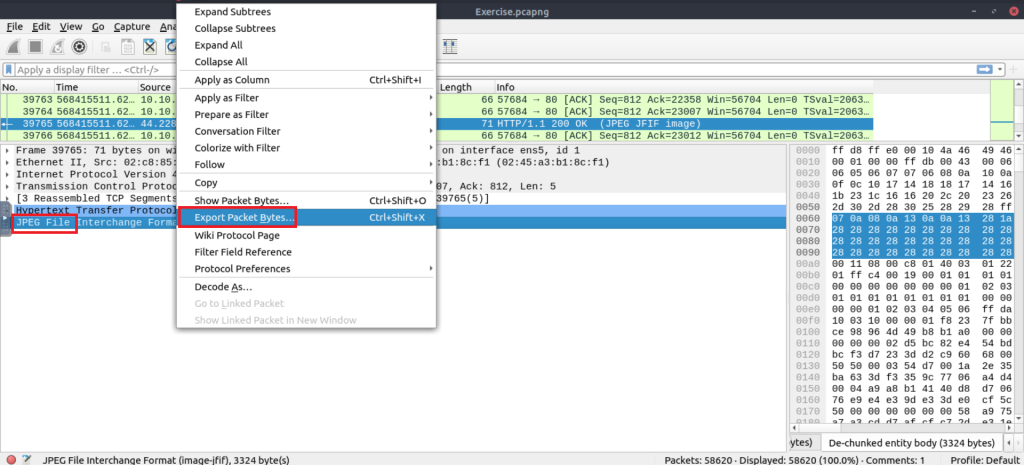The height and width of the screenshot is (465, 1024).
Task: Choose Export Packet Bytes menu entry
Action: click(x=244, y=217)
